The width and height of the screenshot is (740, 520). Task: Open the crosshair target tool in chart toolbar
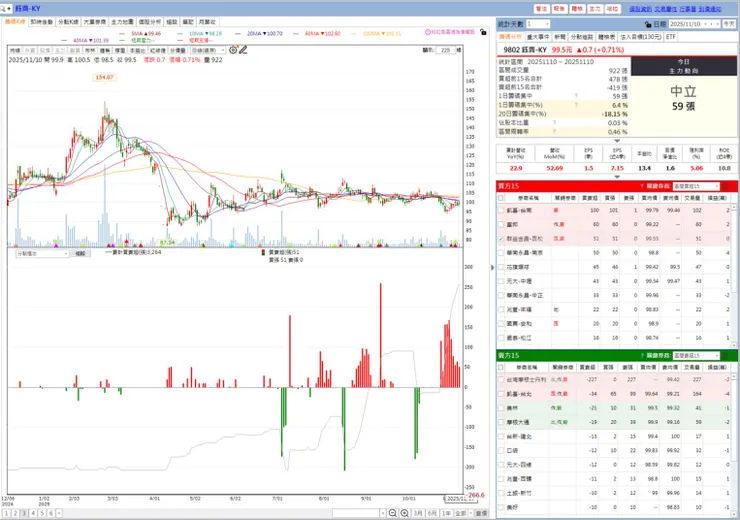click(233, 50)
